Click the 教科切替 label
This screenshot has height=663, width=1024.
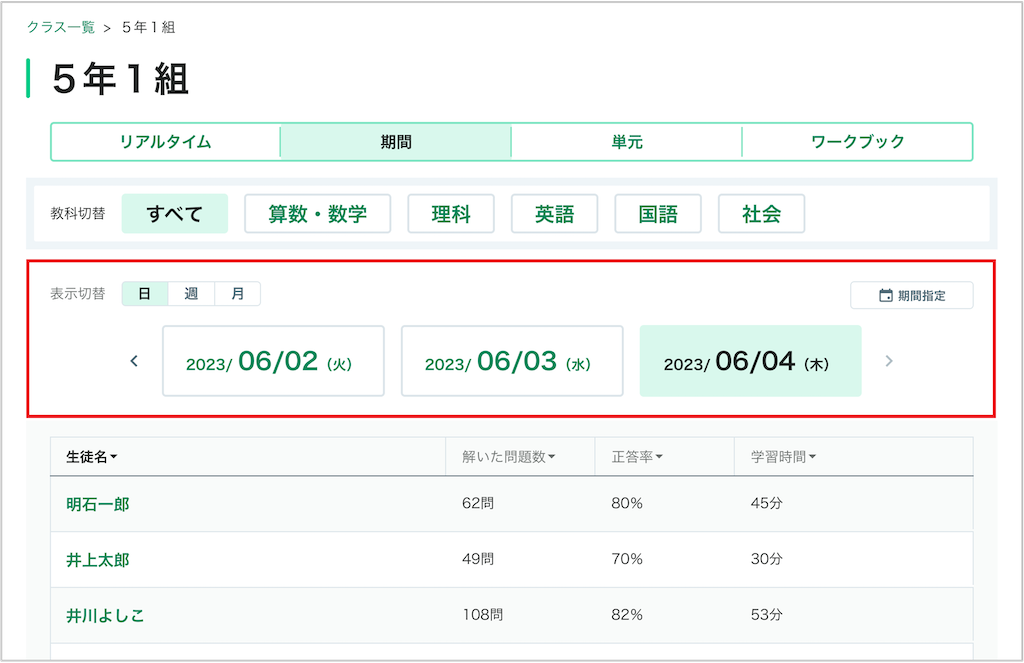click(x=78, y=214)
